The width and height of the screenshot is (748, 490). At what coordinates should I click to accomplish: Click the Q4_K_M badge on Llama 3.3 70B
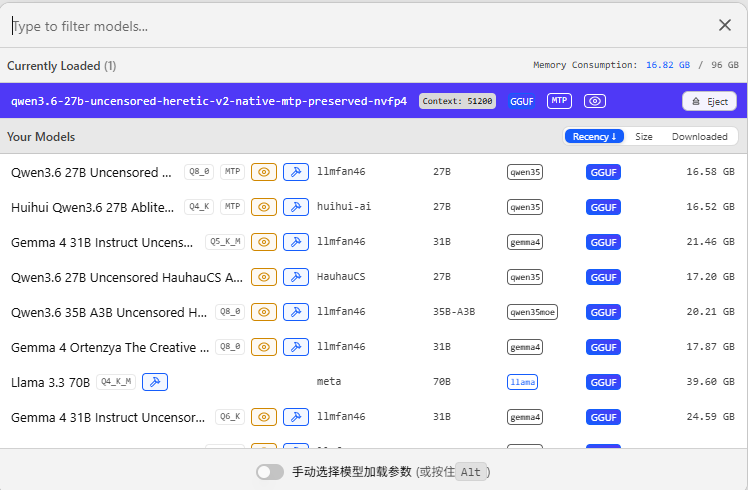coord(116,382)
